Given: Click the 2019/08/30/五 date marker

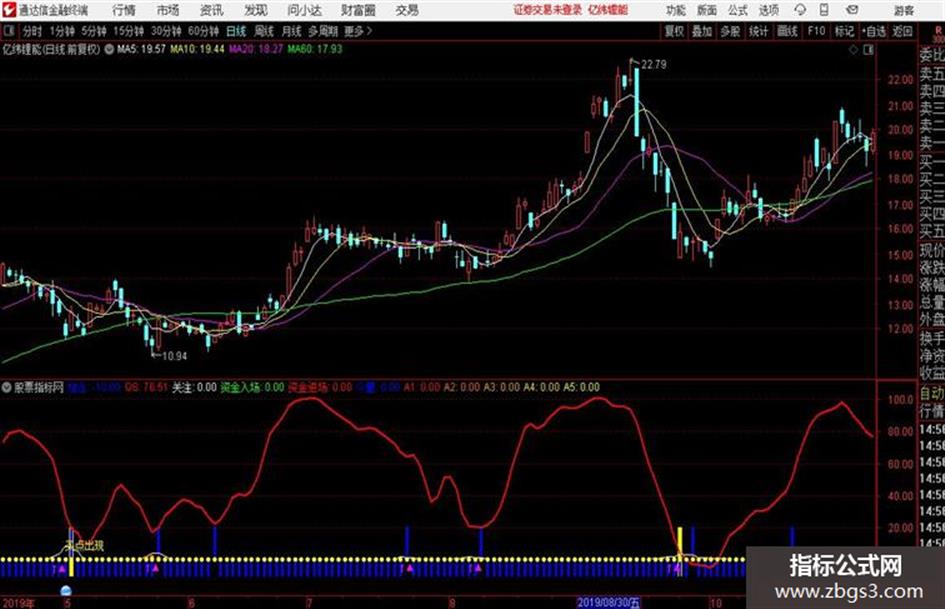Looking at the screenshot, I should point(608,603).
